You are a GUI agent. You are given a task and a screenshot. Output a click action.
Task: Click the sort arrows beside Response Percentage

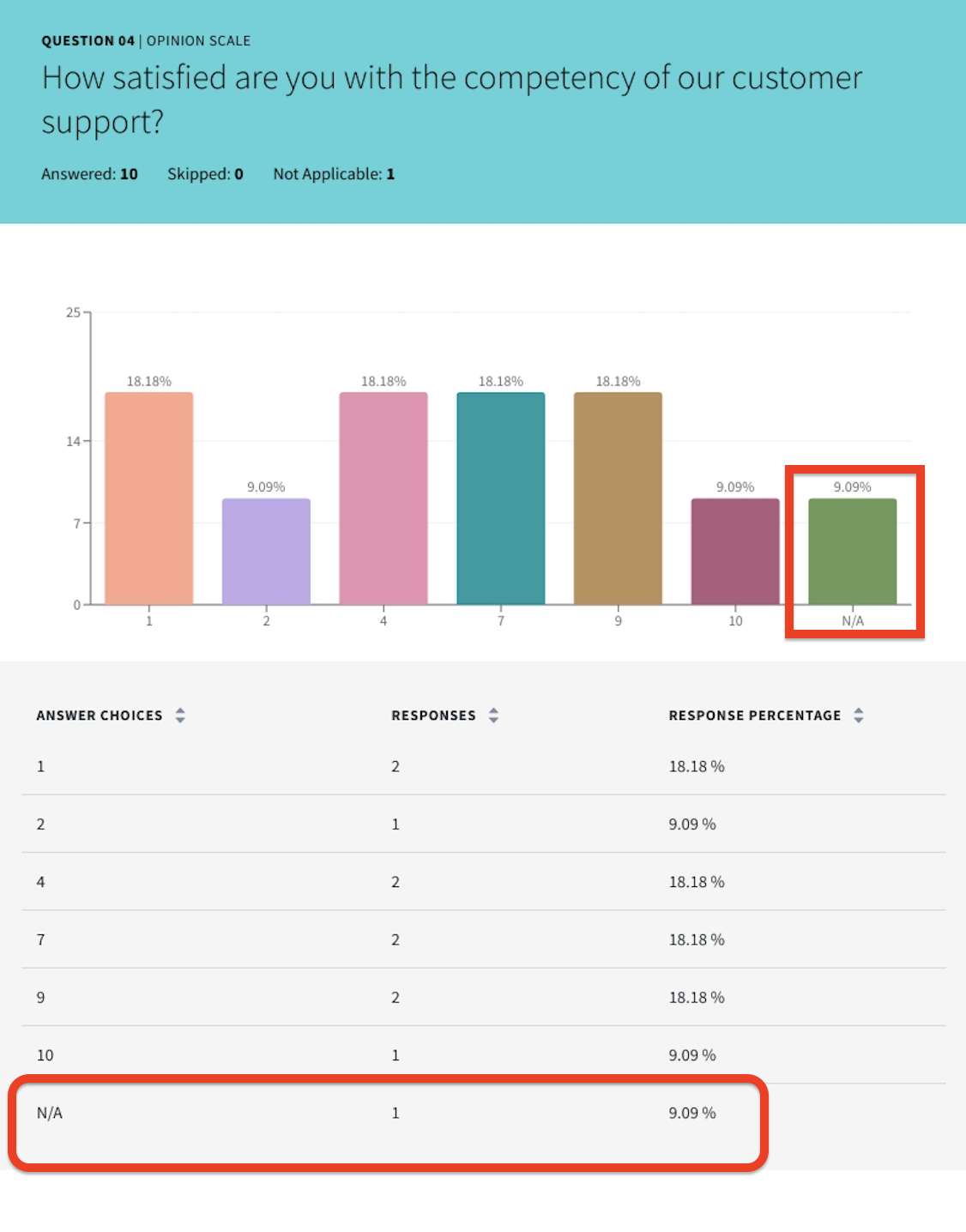click(x=859, y=716)
